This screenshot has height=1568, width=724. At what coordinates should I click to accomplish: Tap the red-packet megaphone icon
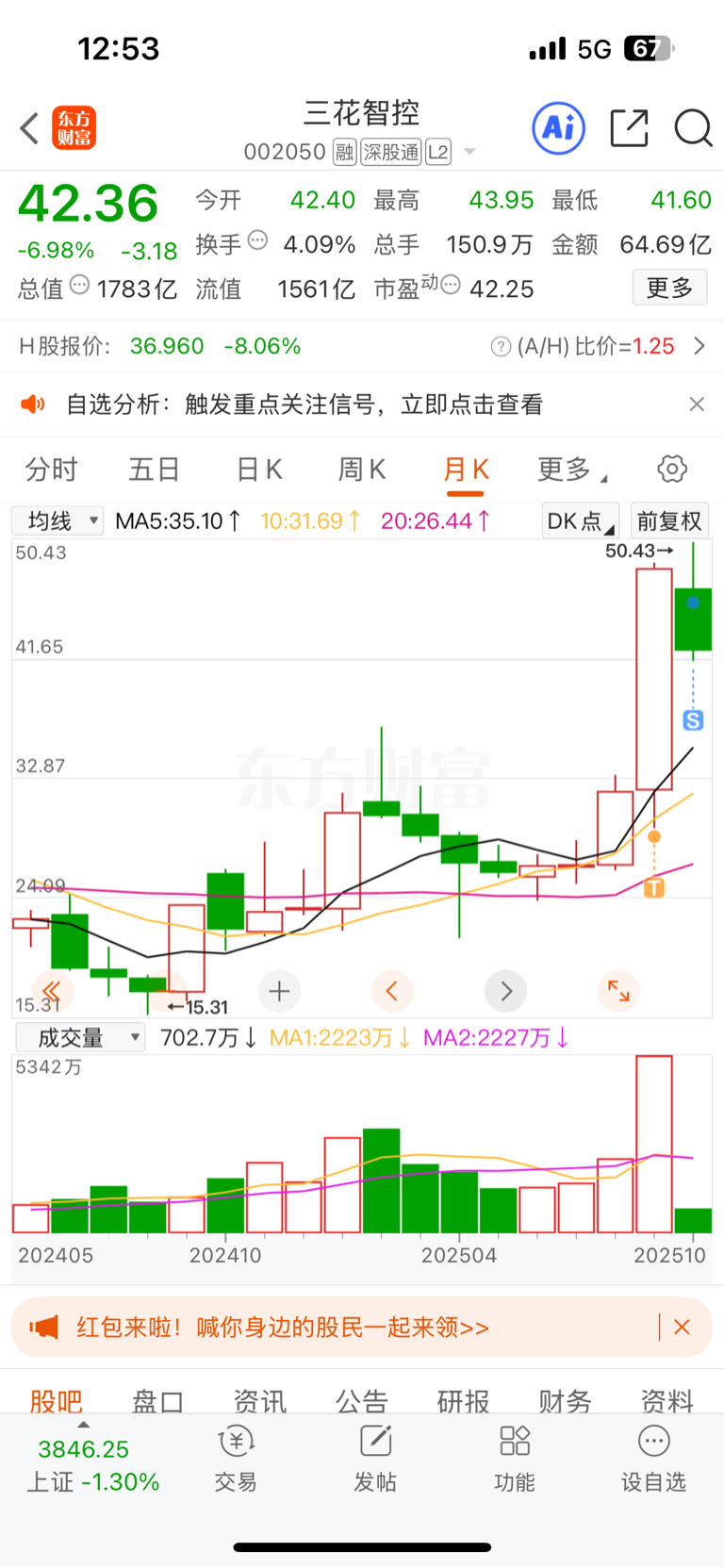(x=43, y=1328)
